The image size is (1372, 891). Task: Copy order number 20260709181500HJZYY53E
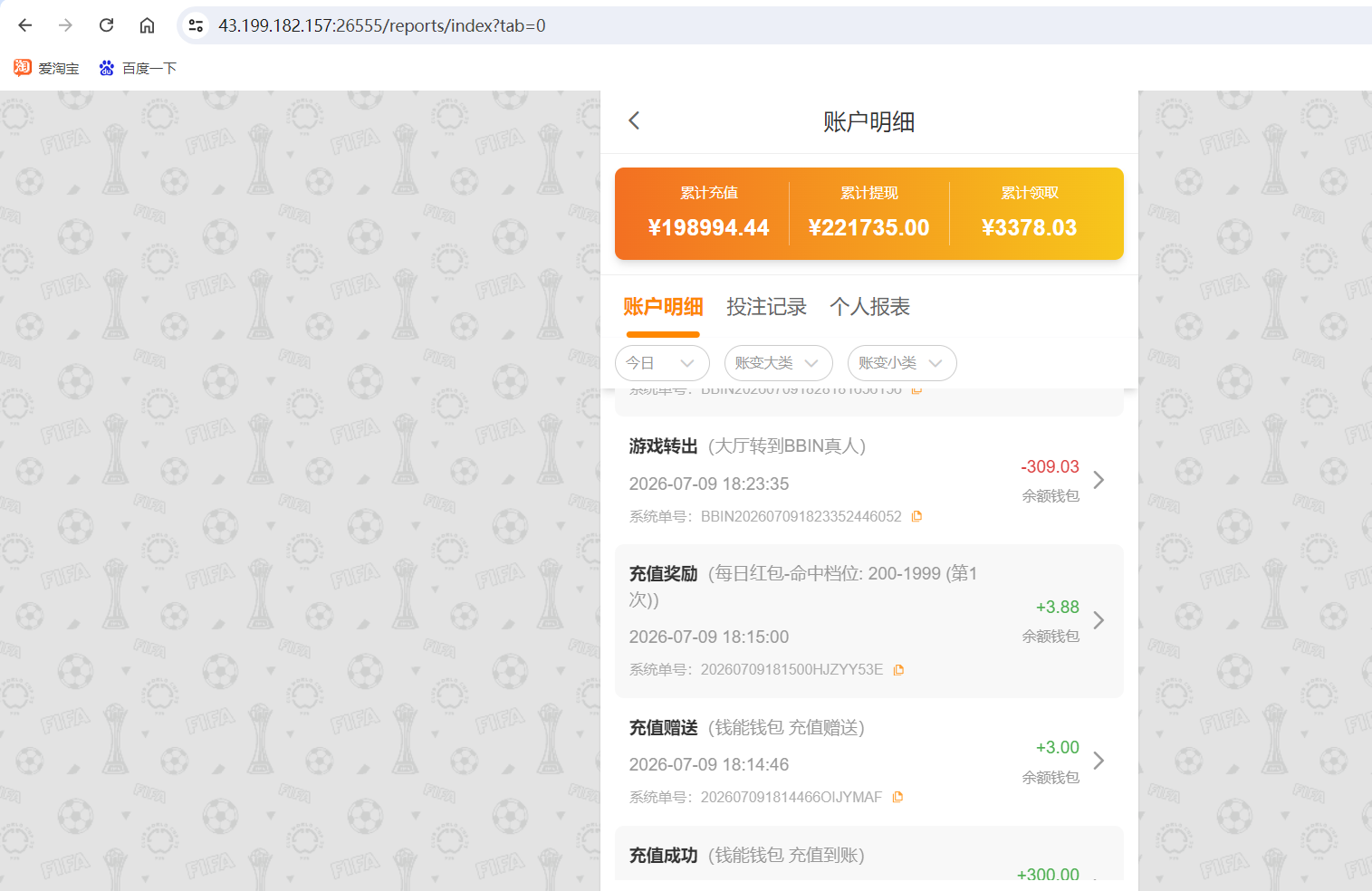coord(898,670)
